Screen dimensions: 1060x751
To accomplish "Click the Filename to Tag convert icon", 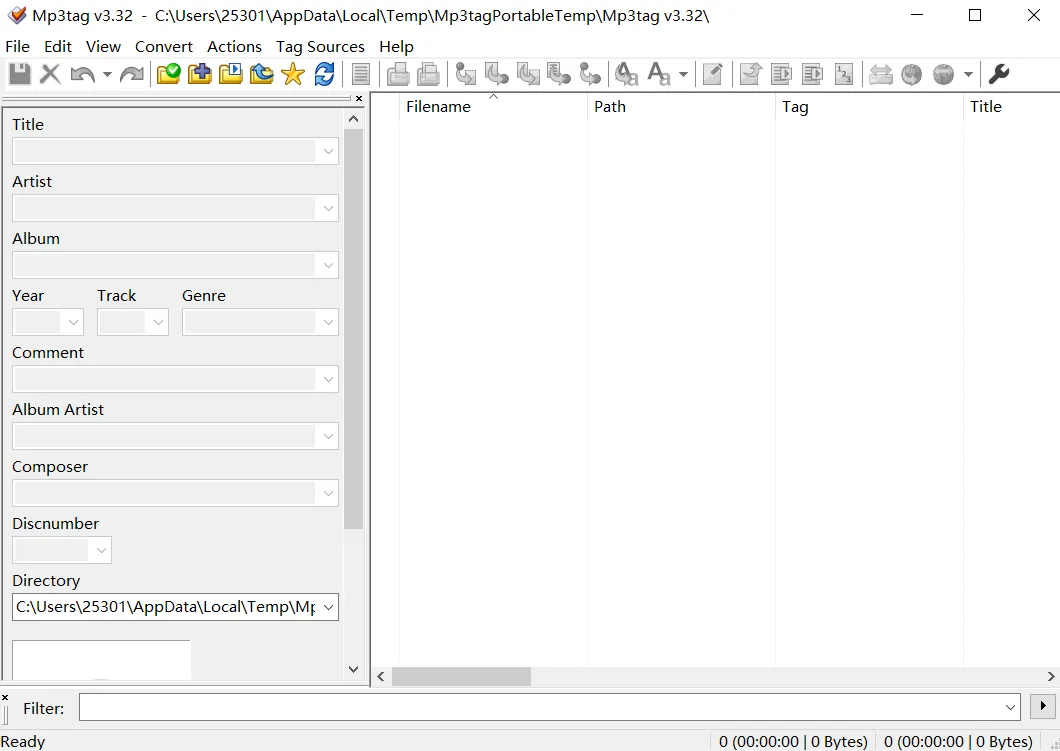I will (x=497, y=74).
